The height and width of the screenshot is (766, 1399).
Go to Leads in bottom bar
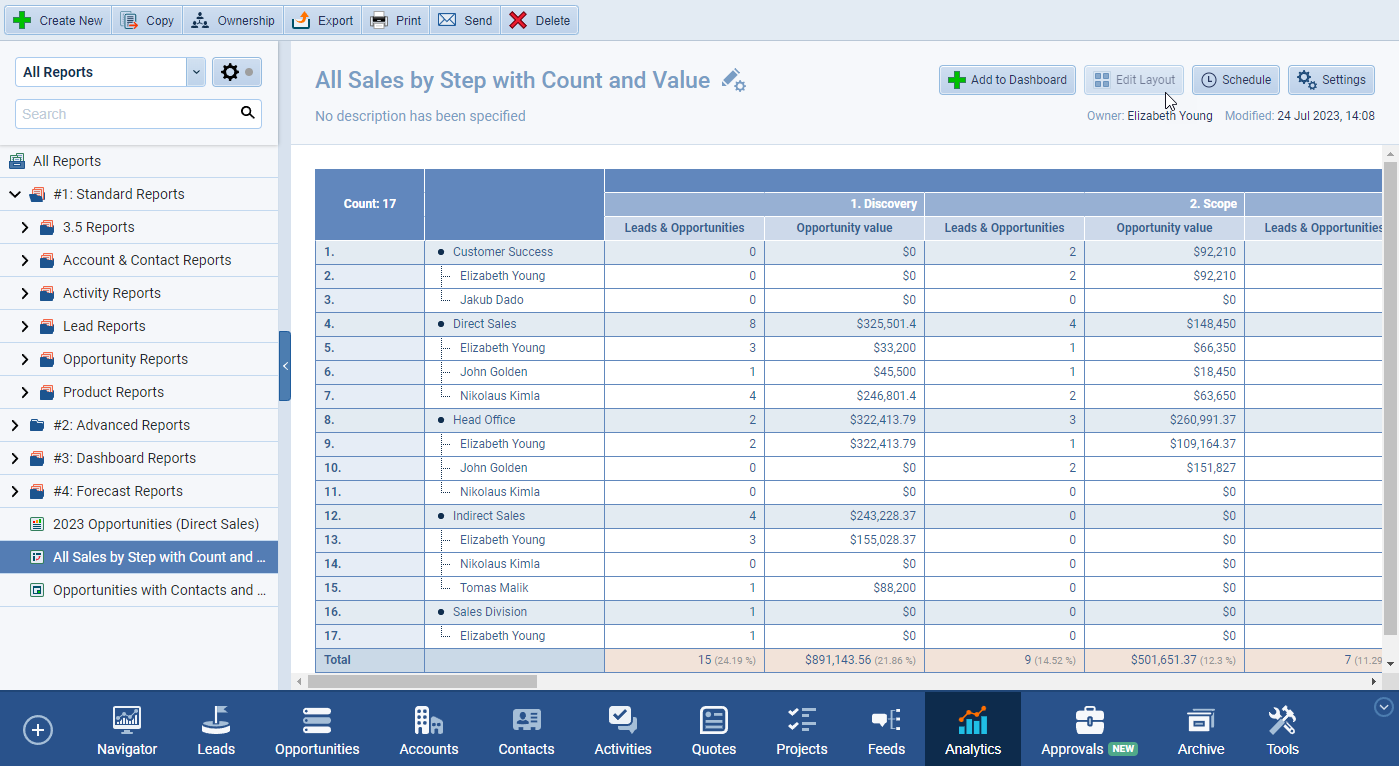[x=216, y=730]
